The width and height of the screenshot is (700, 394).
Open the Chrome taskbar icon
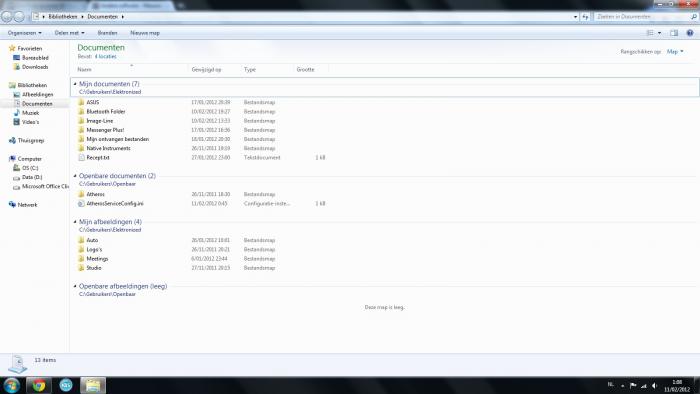coord(39,385)
